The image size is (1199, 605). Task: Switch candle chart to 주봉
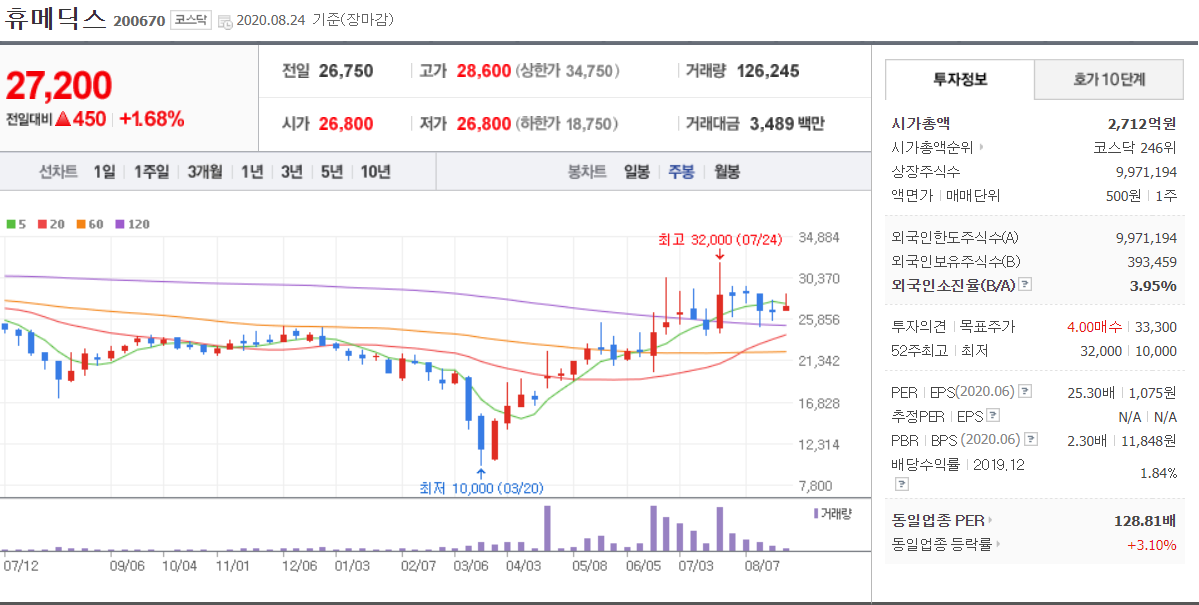[681, 172]
